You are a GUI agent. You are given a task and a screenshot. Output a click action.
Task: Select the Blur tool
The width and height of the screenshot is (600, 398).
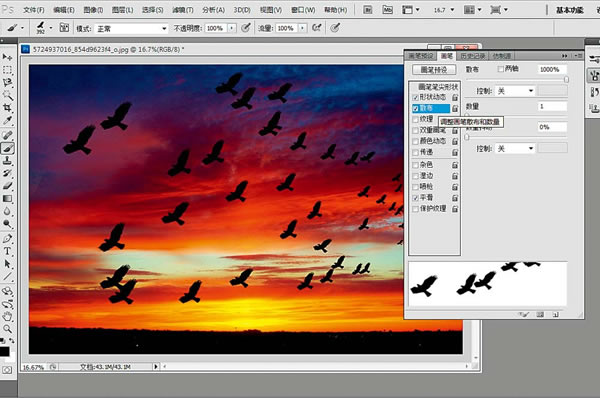coord(7,211)
